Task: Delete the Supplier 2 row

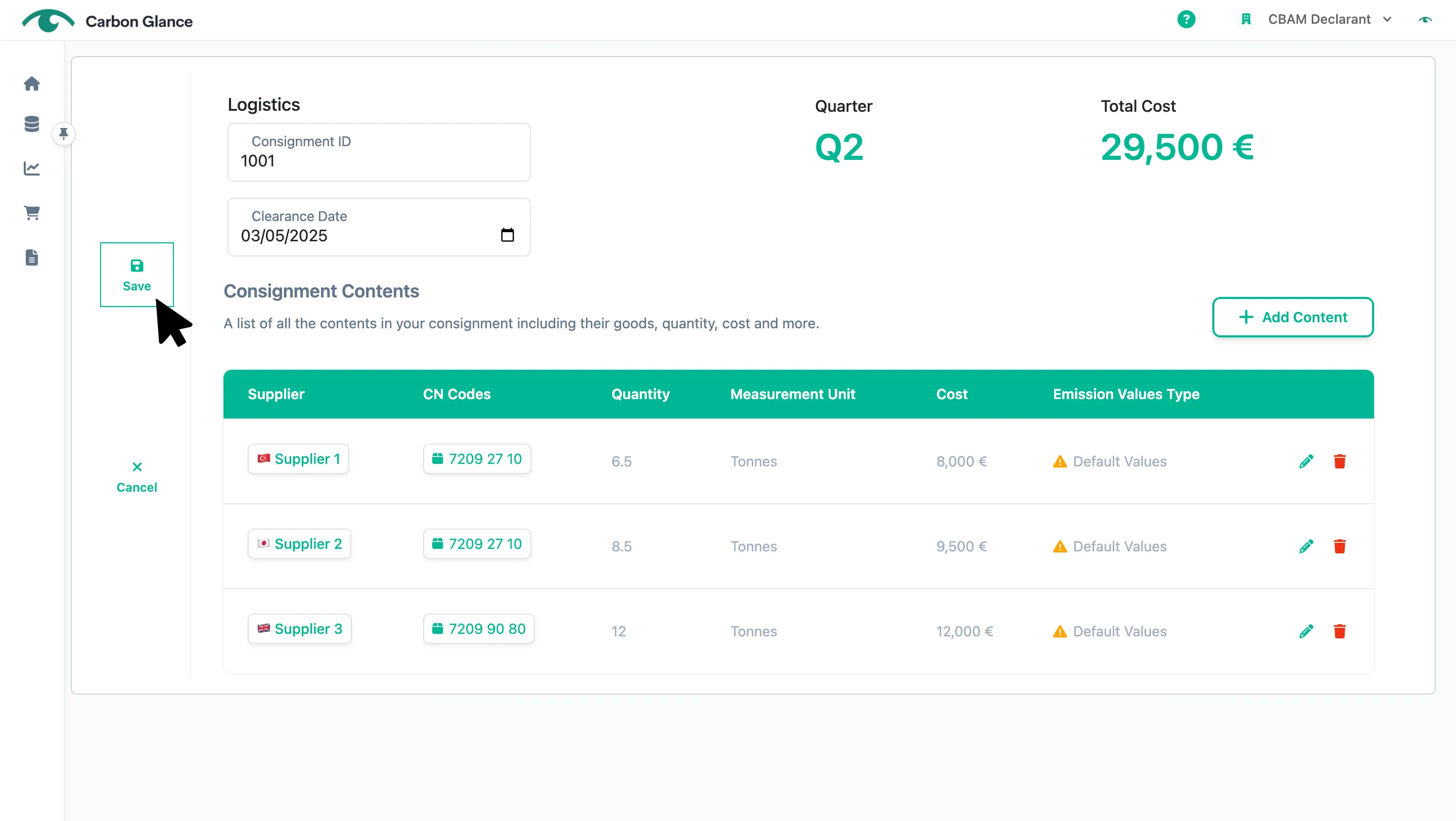Action: pos(1339,546)
